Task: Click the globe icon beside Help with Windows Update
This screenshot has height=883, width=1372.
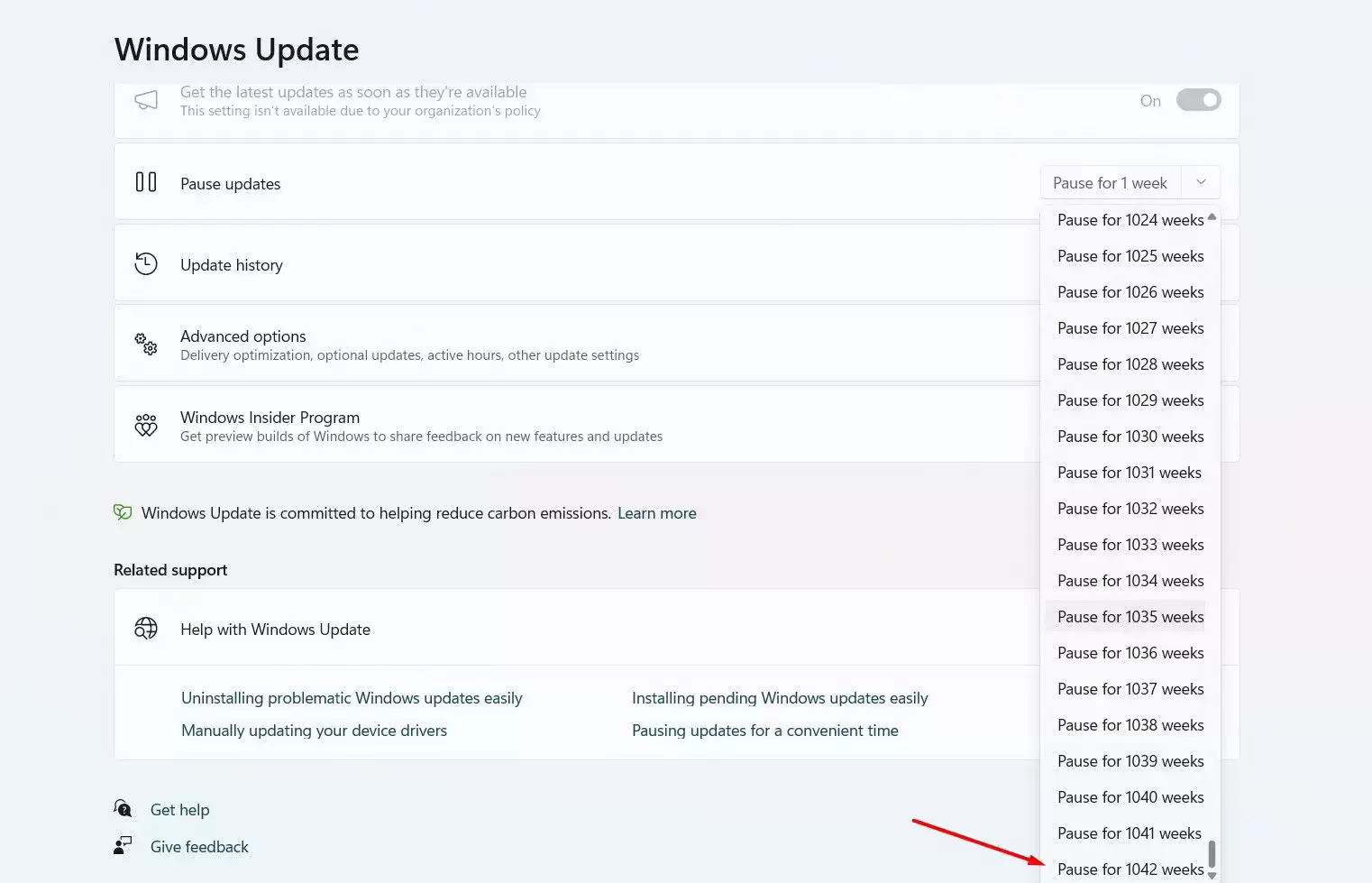Action: [x=146, y=628]
